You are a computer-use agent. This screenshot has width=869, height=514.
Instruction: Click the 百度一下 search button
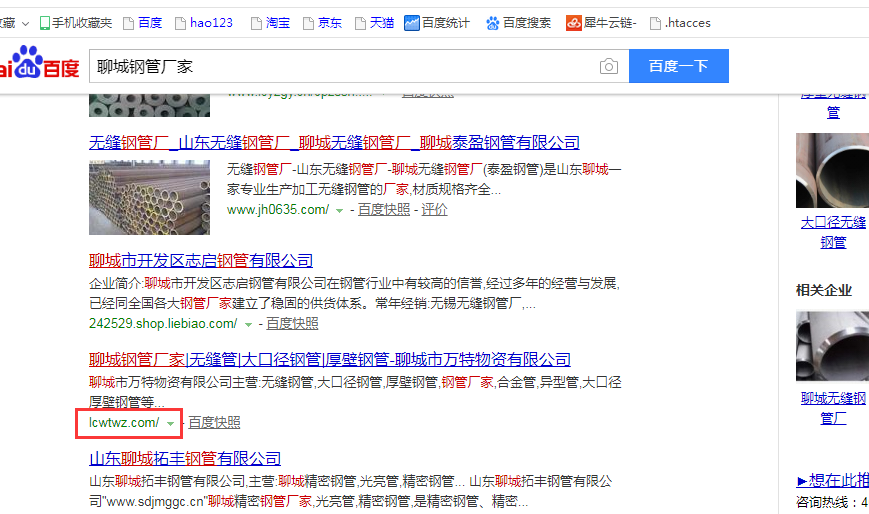[x=679, y=66]
